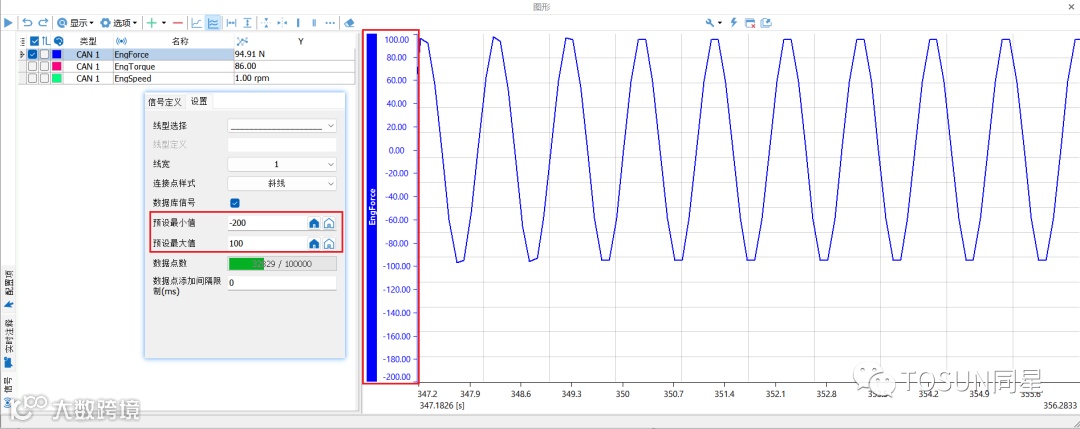1080x429 pixels.
Task: Toggle the 数据库信号 checkbox
Action: (x=235, y=203)
